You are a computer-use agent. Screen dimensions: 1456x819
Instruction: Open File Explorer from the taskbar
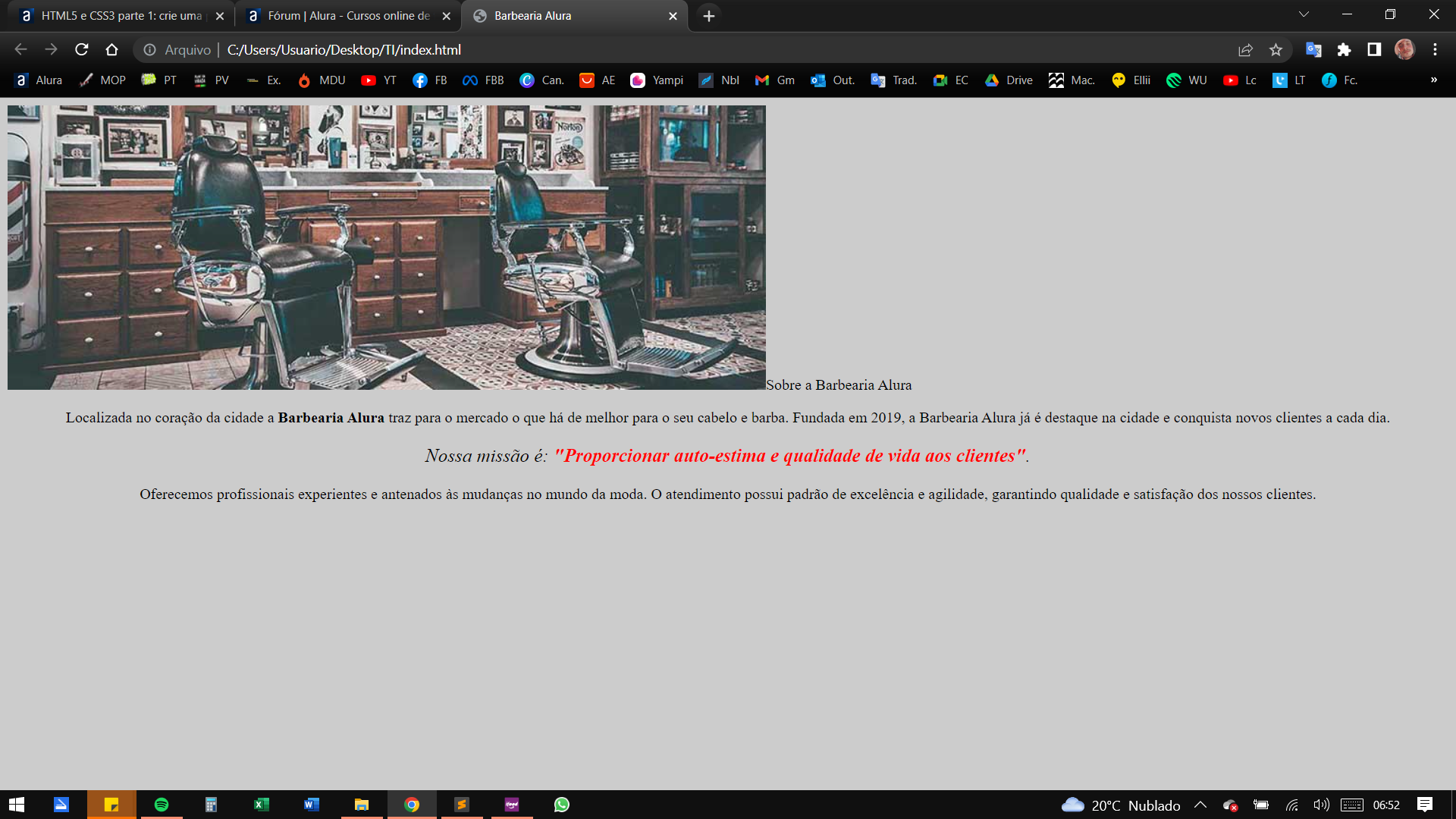pos(362,805)
